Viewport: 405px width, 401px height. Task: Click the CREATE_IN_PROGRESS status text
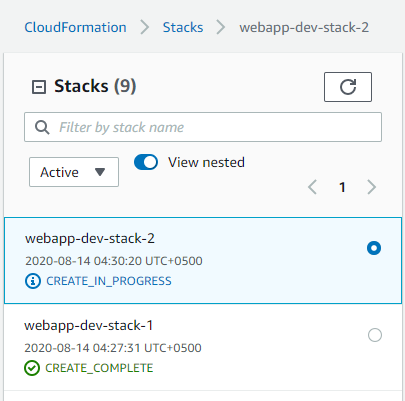click(x=109, y=281)
